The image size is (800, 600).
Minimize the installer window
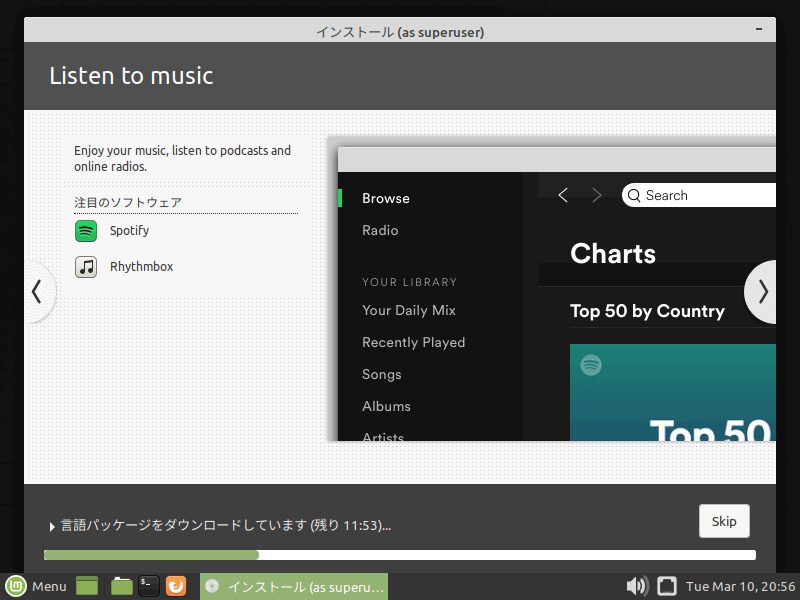point(759,30)
